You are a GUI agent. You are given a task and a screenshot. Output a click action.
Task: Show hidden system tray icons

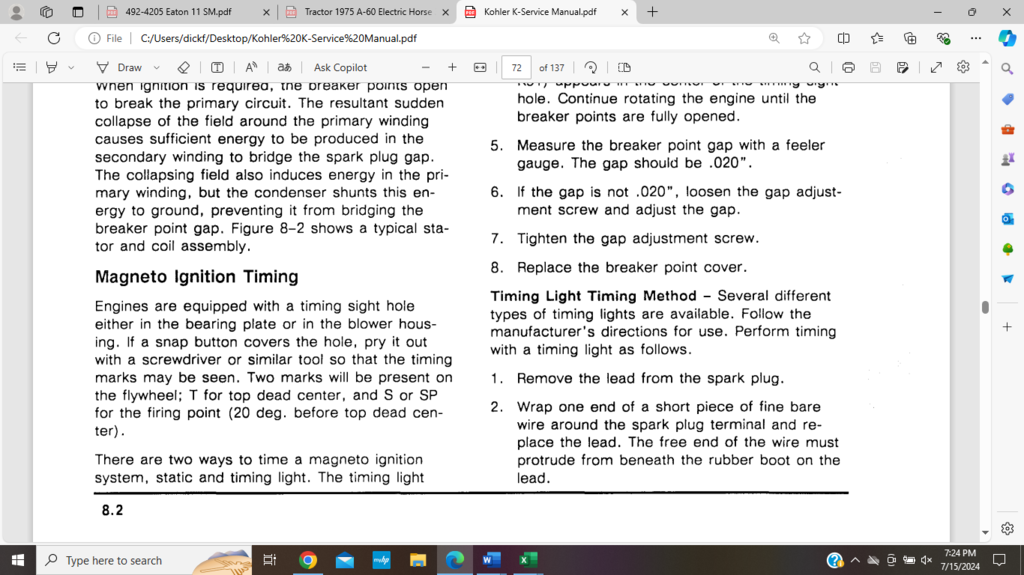pyautogui.click(x=855, y=560)
